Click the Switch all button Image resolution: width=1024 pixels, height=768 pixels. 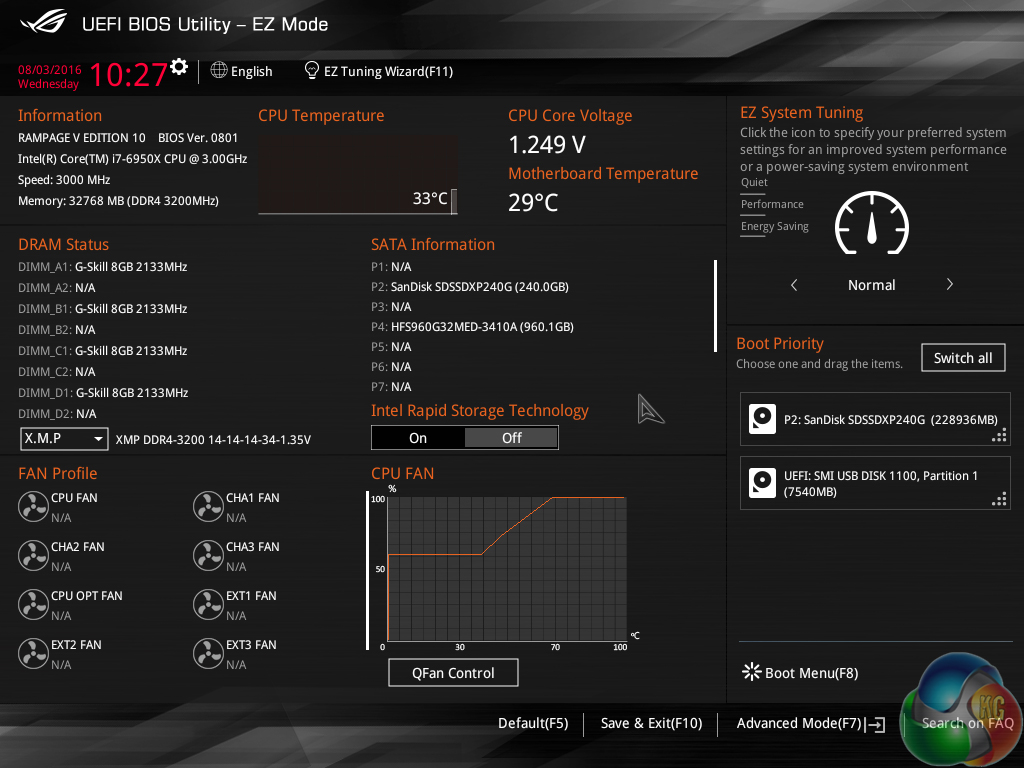(963, 358)
